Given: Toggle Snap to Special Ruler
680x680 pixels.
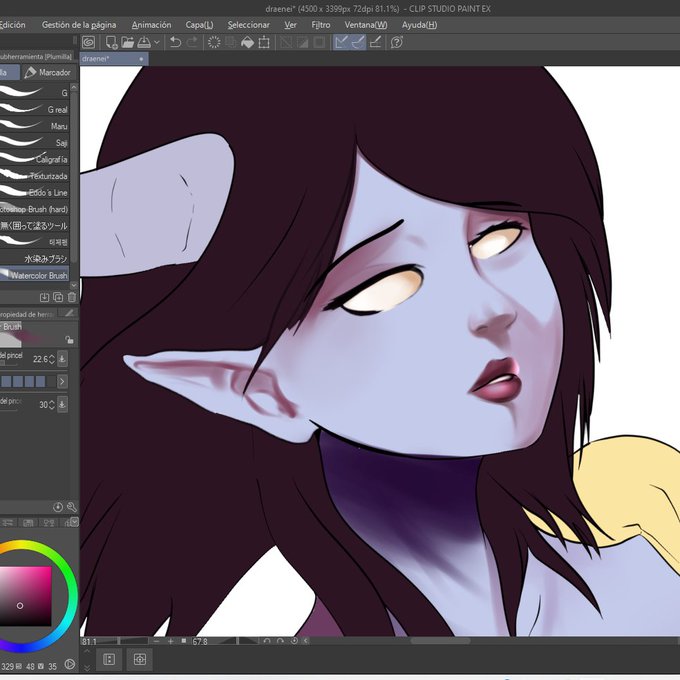Looking at the screenshot, I should pyautogui.click(x=358, y=42).
